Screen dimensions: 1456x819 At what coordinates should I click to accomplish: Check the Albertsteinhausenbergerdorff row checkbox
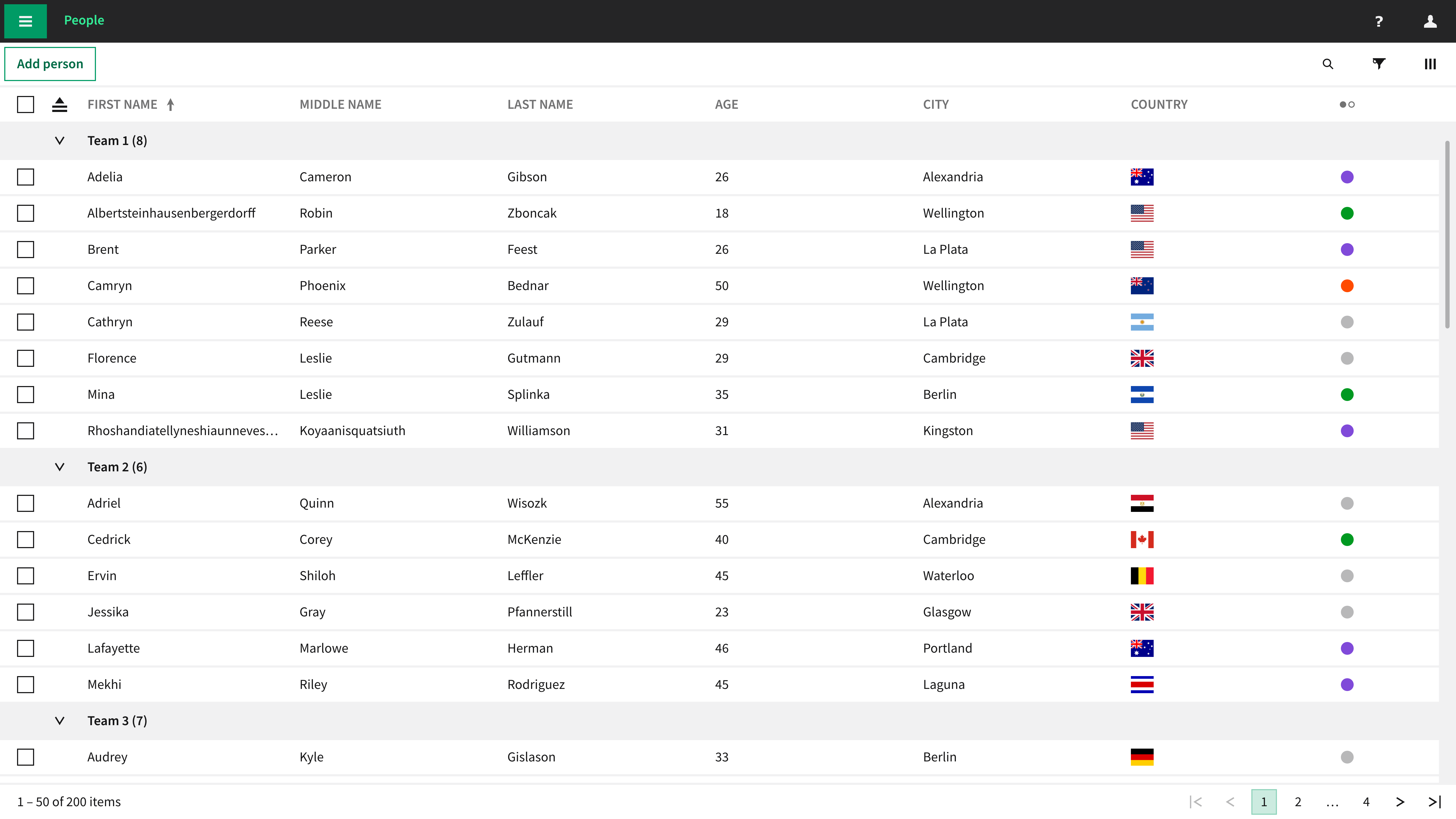coord(25,213)
